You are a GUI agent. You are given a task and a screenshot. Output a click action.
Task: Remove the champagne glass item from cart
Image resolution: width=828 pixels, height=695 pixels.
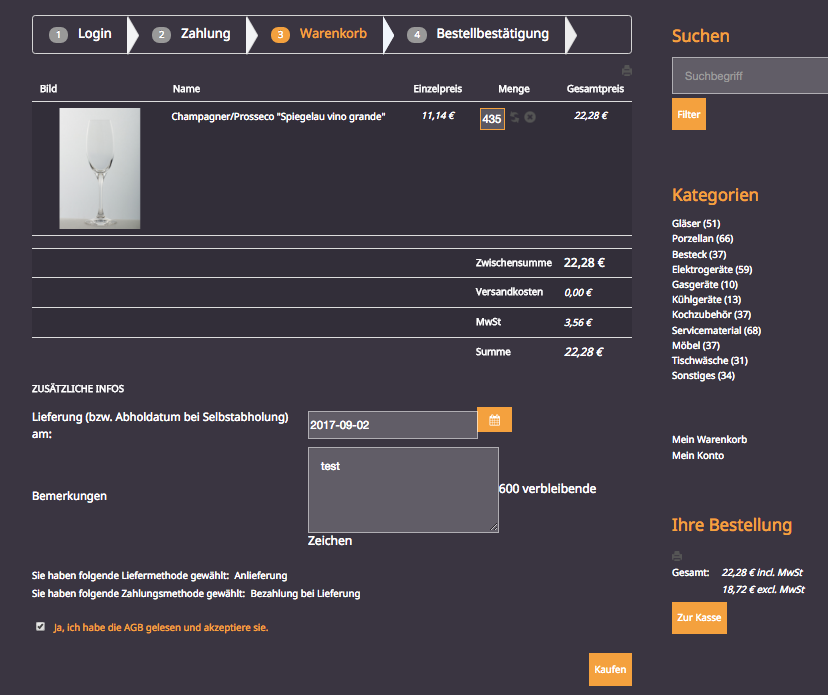pos(530,118)
